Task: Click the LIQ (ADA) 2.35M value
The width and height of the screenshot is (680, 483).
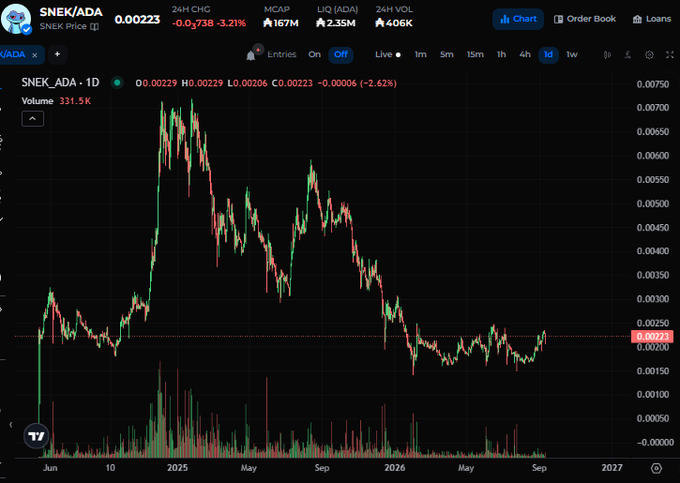Action: click(336, 23)
